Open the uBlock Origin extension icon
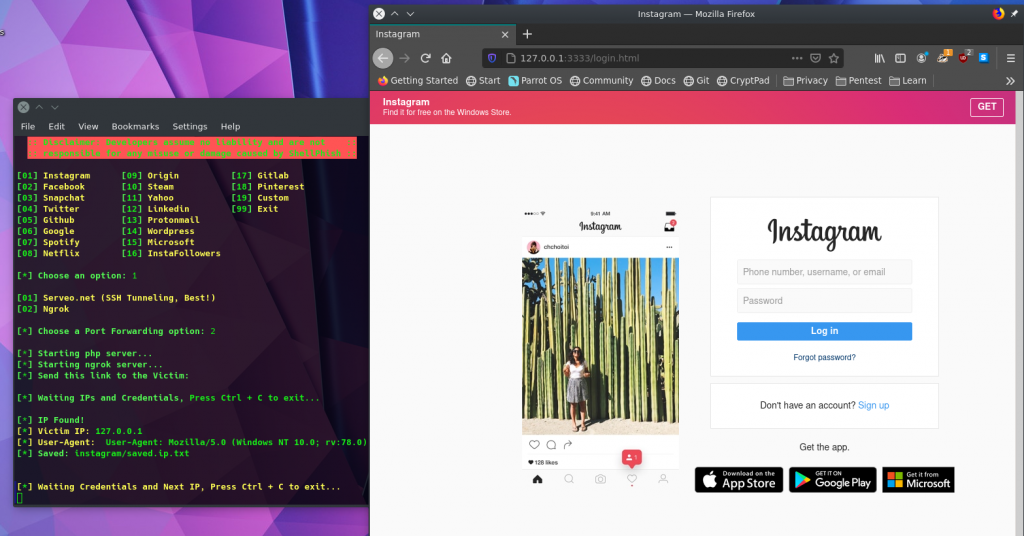 pos(964,57)
